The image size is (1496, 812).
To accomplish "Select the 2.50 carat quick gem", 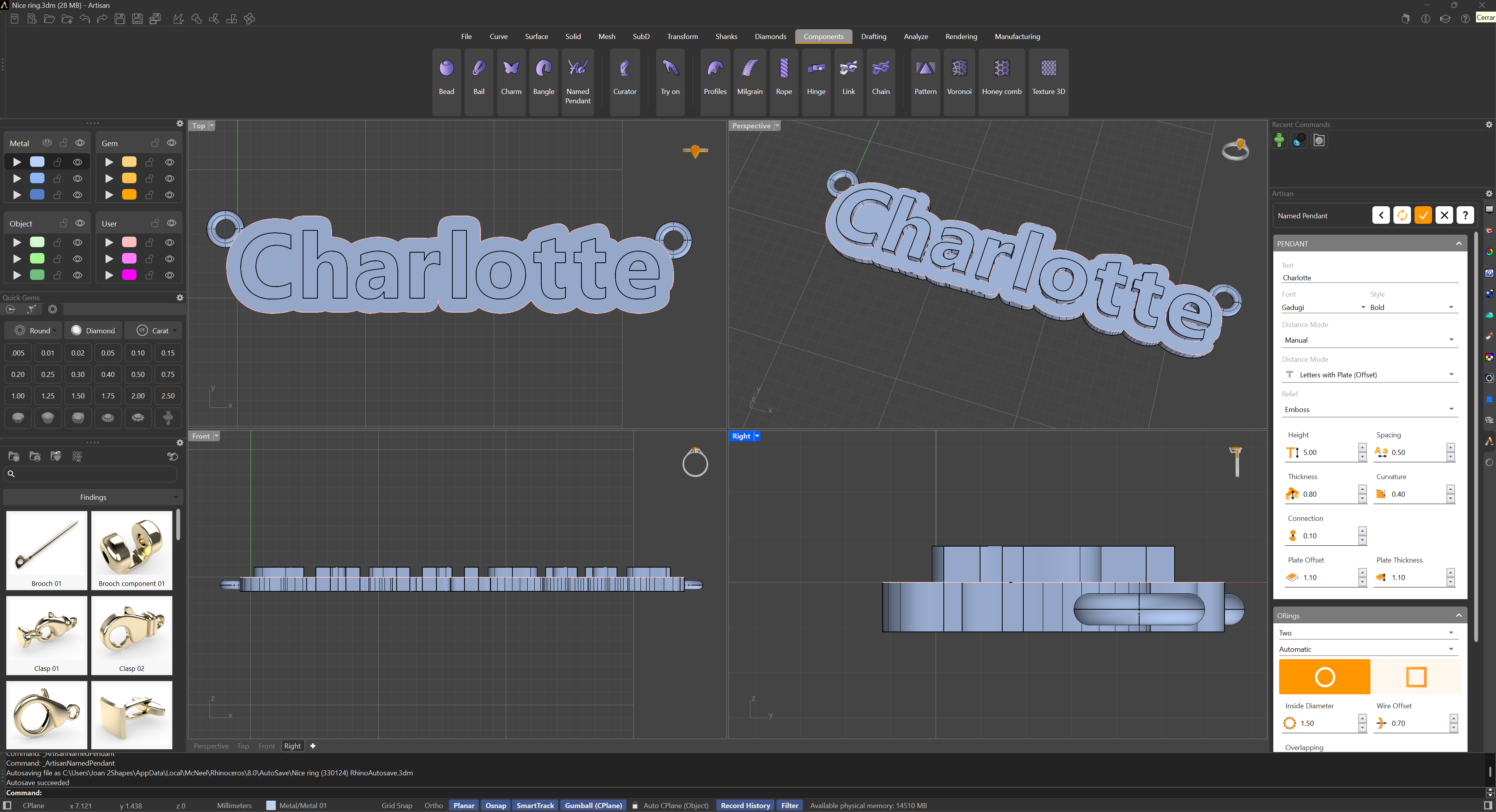I will [x=168, y=396].
